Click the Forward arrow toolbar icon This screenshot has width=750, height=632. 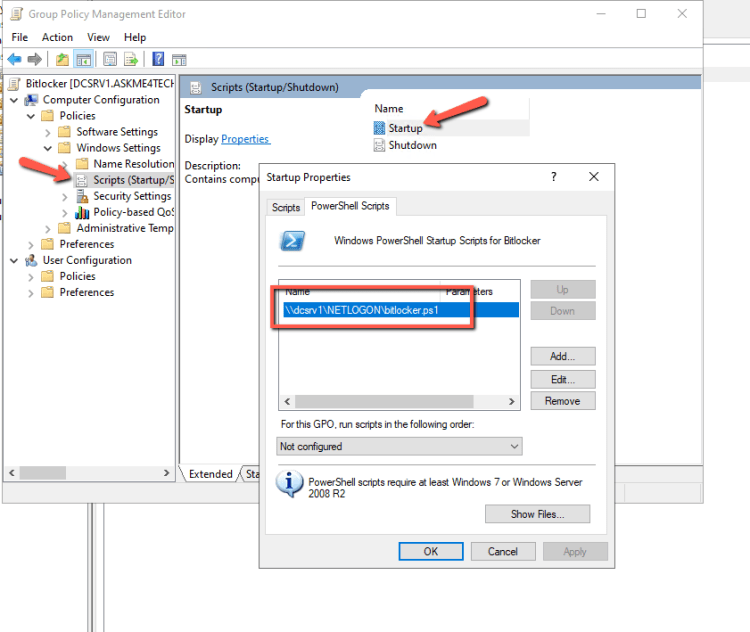[34, 60]
